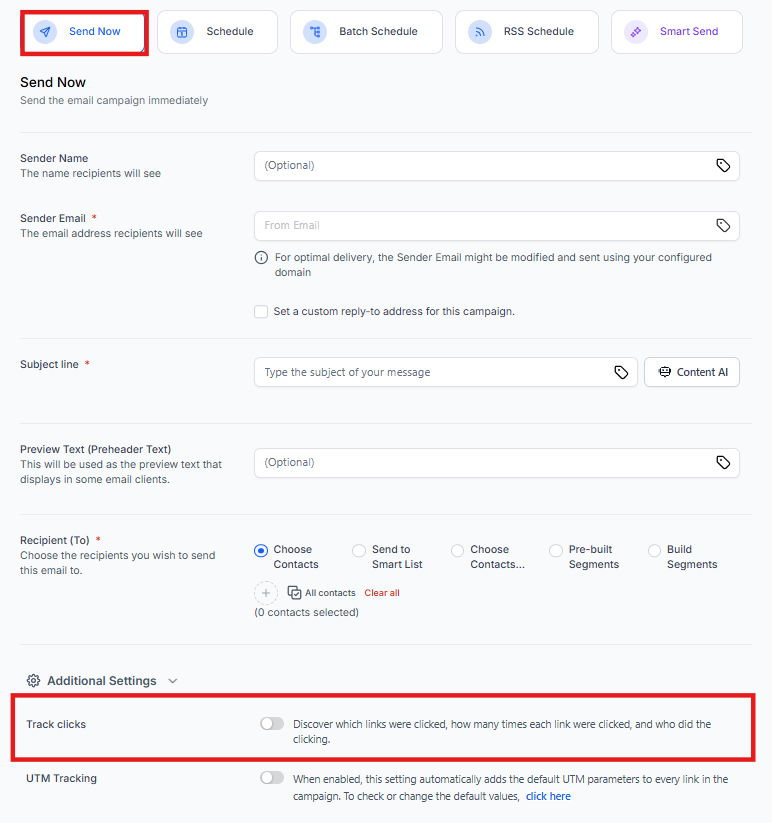Click the tag icon in Preview Text field
The height and width of the screenshot is (823, 772).
click(x=723, y=463)
